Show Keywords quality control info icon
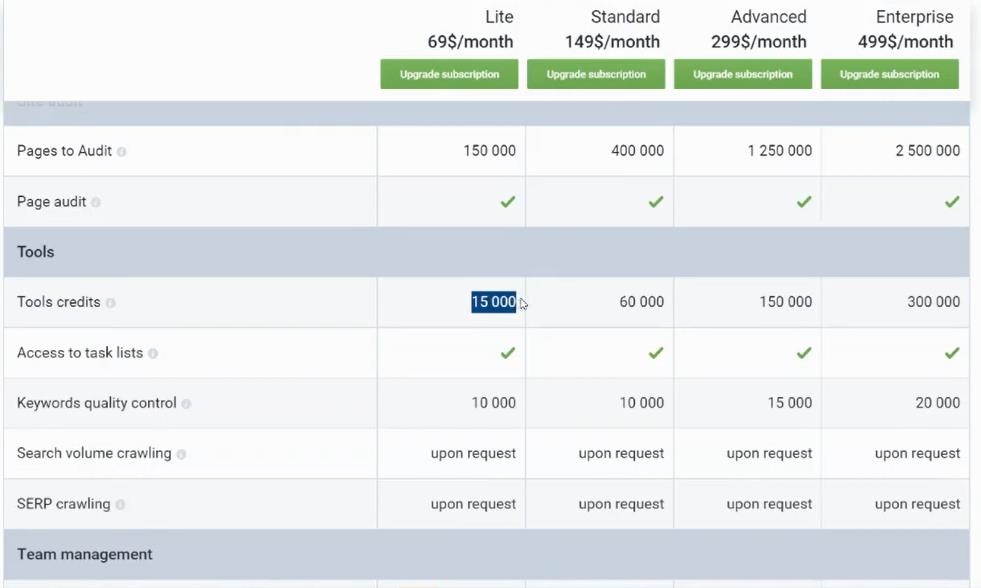The height and width of the screenshot is (588, 981). 186,404
